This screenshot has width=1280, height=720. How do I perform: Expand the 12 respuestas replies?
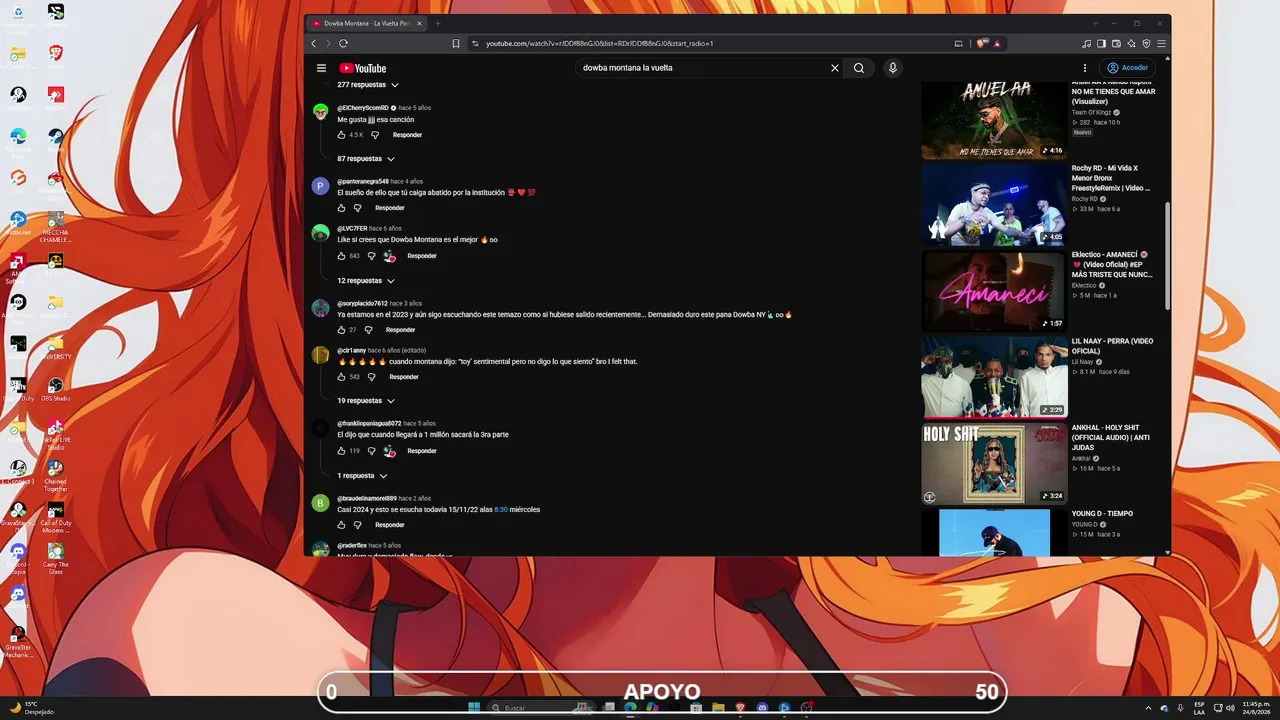click(x=366, y=281)
